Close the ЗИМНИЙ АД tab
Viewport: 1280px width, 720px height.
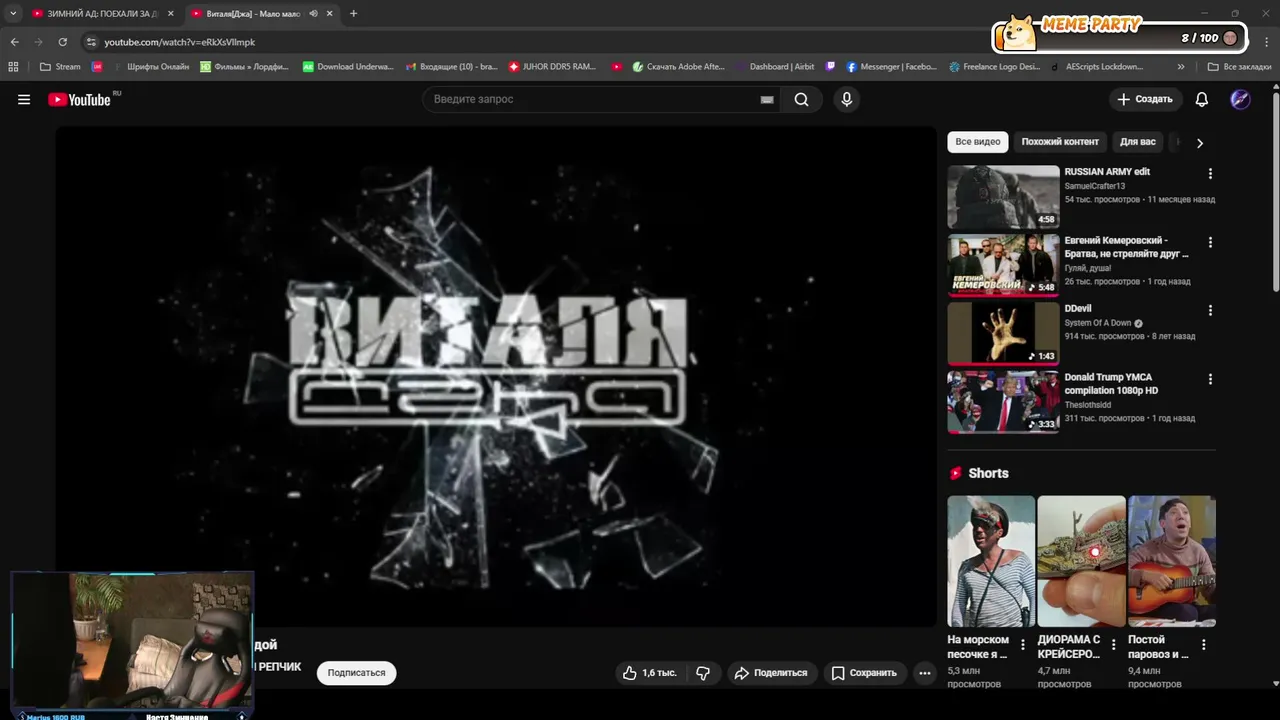[170, 14]
